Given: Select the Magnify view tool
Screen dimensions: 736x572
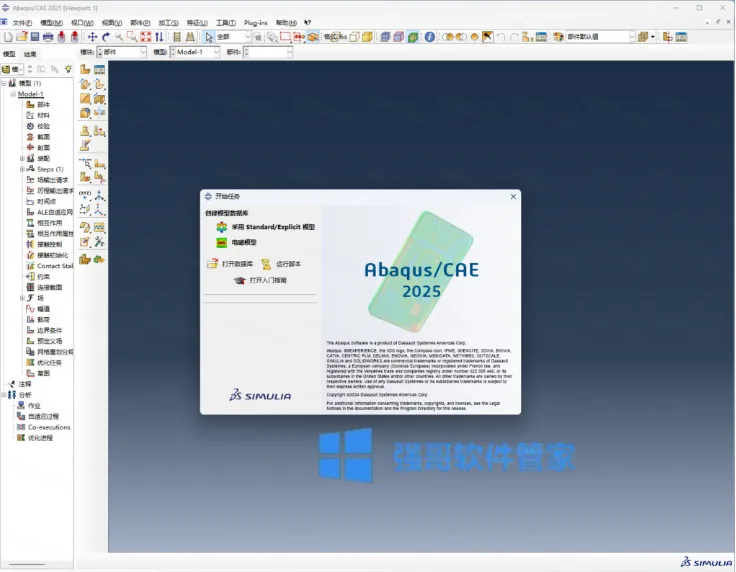Looking at the screenshot, I should click(119, 37).
